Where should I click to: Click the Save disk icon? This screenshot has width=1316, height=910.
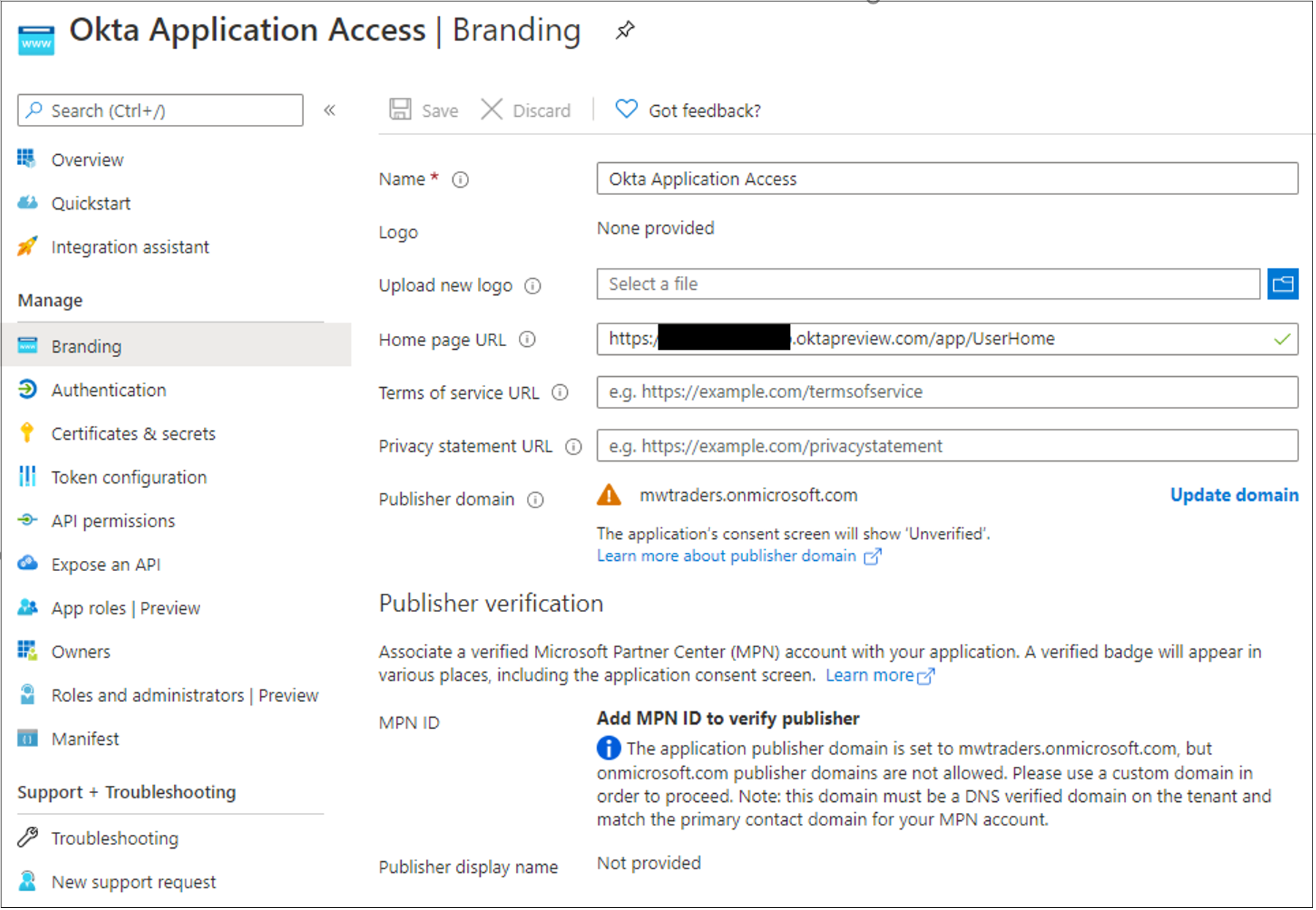(x=400, y=110)
